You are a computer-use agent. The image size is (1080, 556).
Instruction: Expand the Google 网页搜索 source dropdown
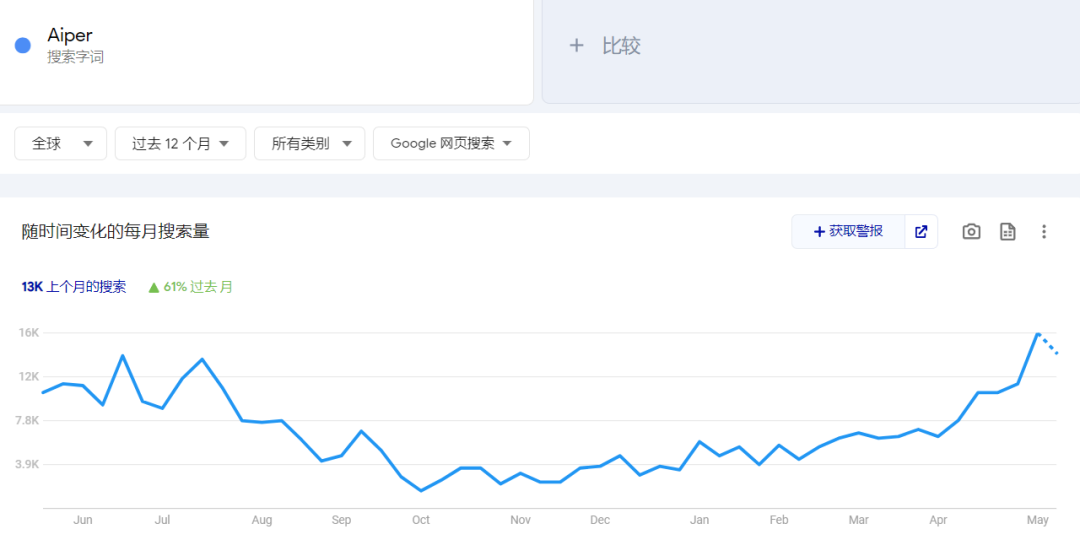click(x=451, y=143)
